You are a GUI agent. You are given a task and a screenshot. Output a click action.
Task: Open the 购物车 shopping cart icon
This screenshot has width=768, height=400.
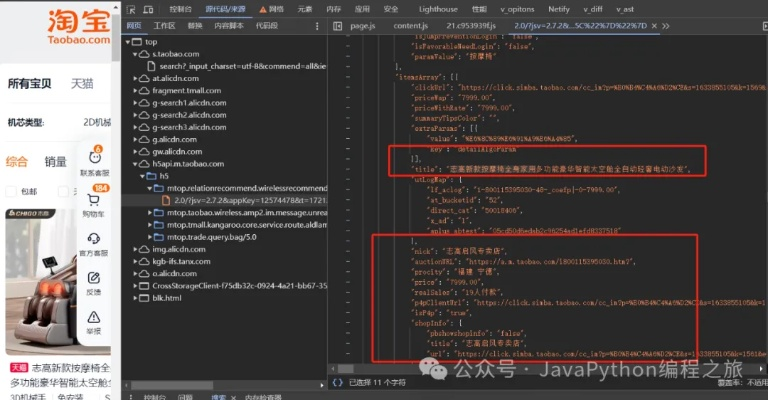93,200
